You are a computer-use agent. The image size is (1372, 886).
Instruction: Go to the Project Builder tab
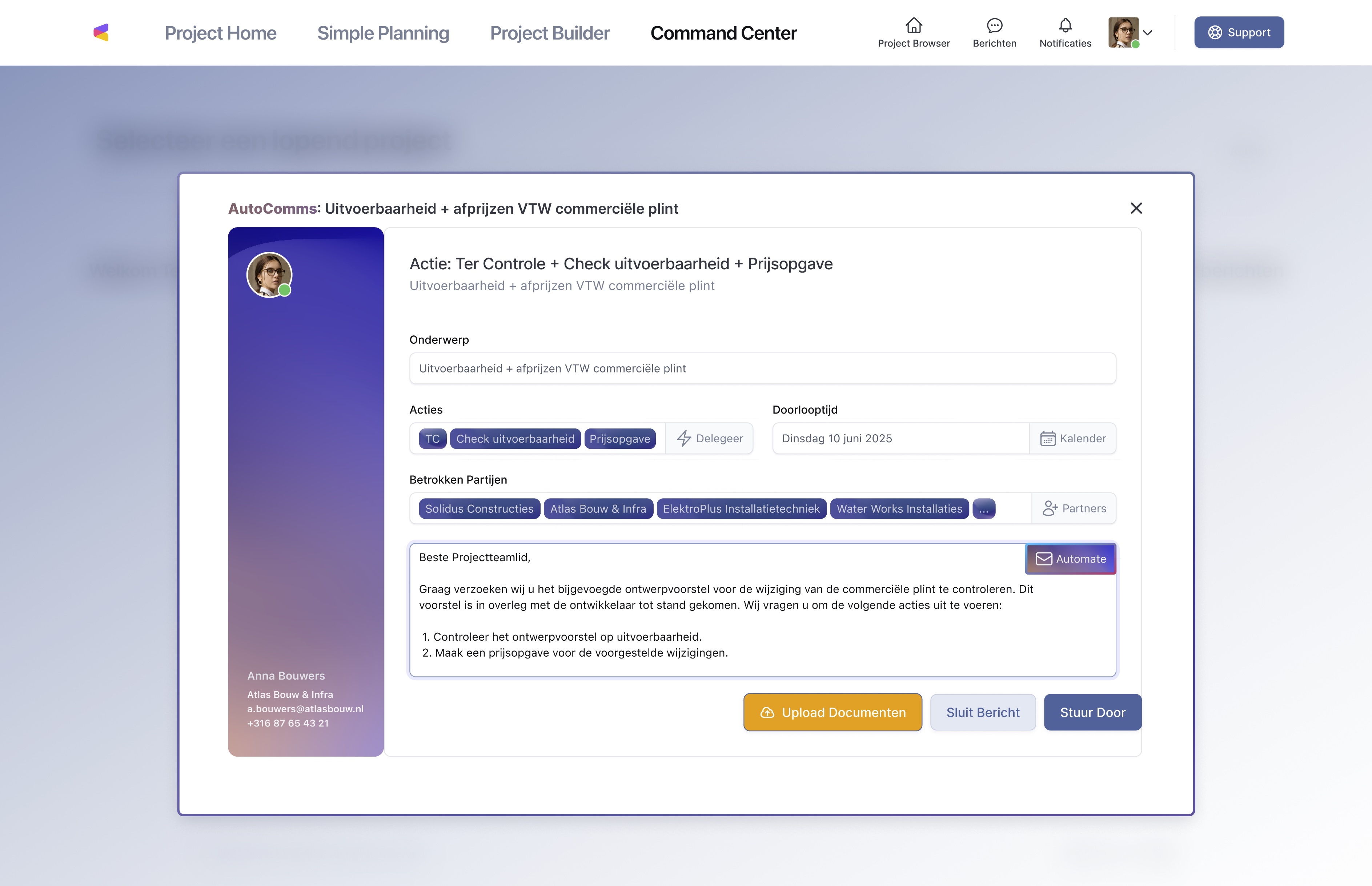click(x=549, y=33)
